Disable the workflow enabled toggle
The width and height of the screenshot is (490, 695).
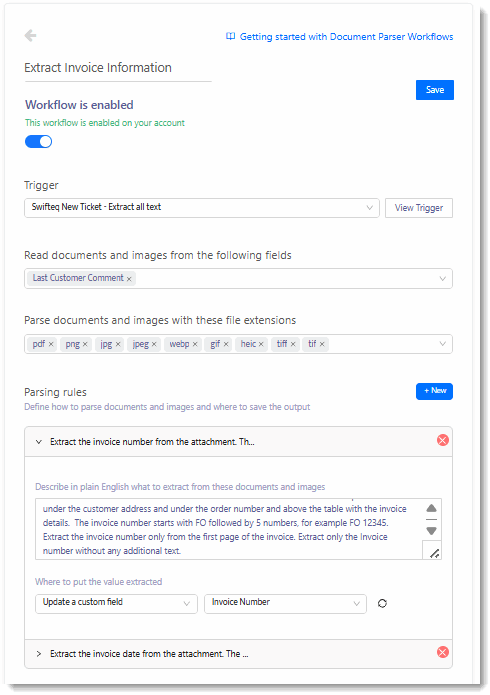pyautogui.click(x=39, y=142)
